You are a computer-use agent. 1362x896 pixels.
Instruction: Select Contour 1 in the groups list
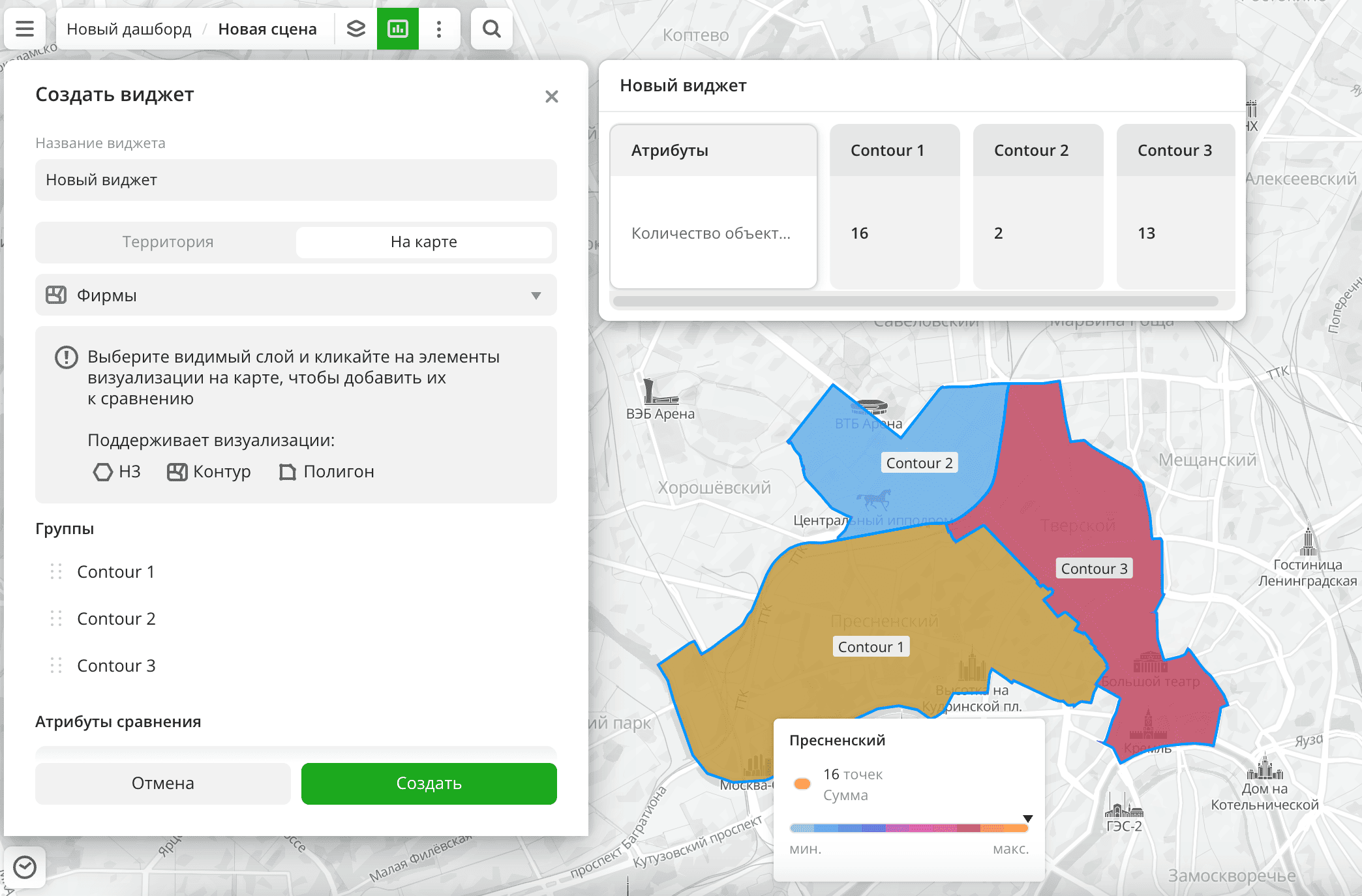[116, 572]
